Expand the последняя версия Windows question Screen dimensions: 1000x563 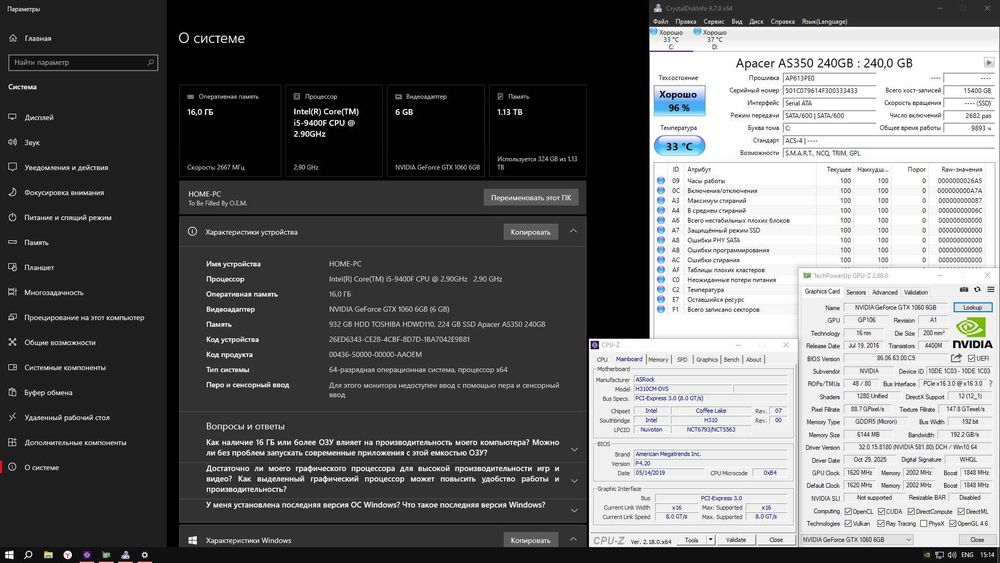574,509
